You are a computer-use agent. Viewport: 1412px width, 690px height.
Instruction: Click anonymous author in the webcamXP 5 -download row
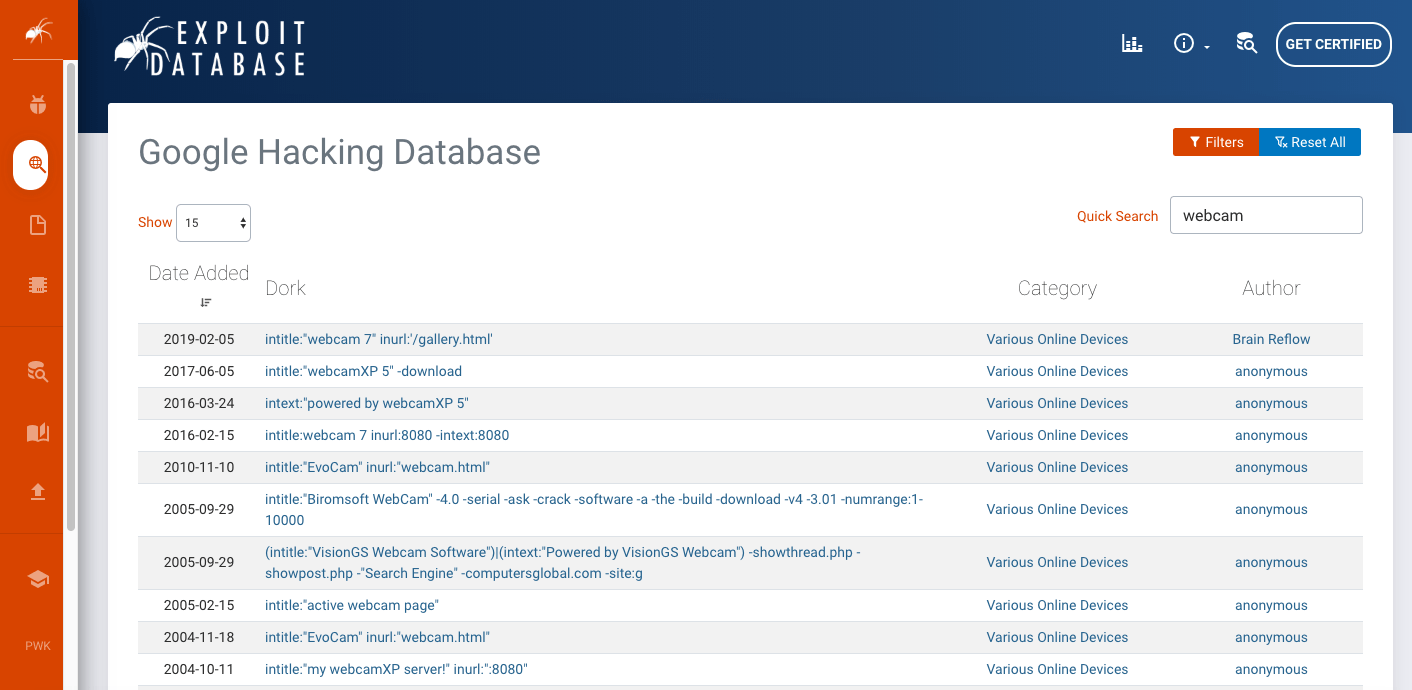(1271, 371)
